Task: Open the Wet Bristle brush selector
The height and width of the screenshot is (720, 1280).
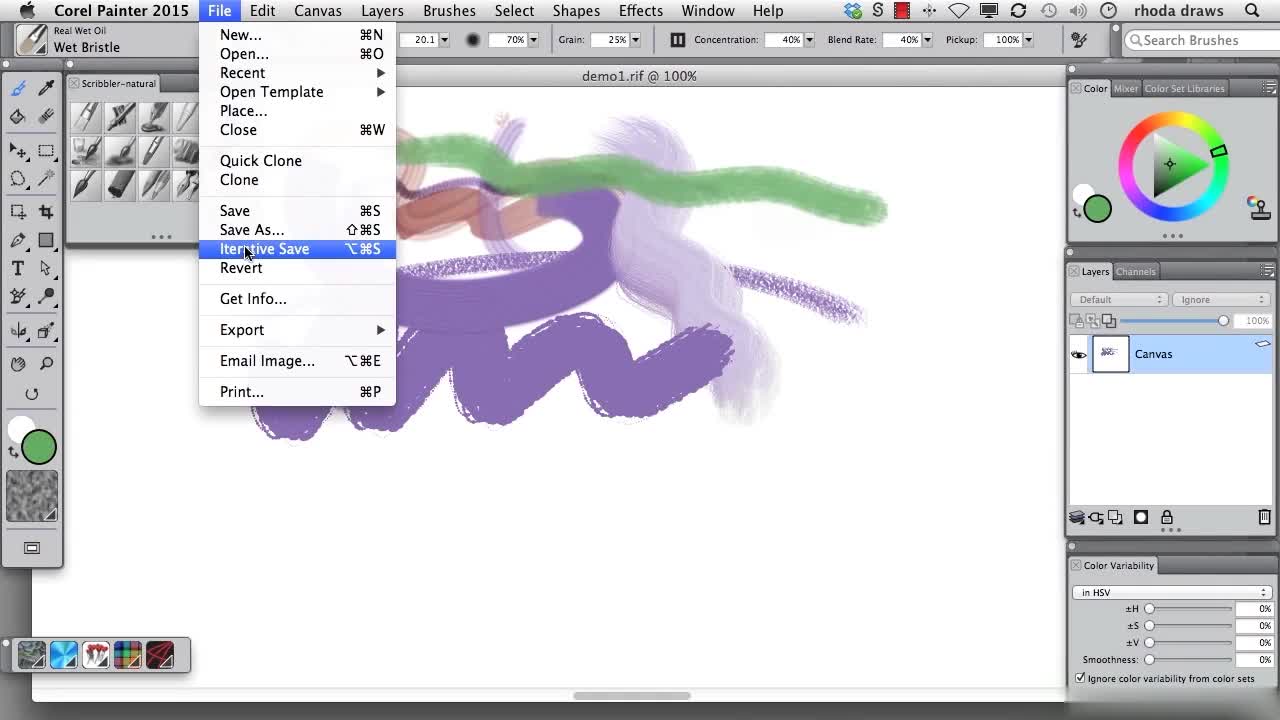Action: [x=33, y=40]
